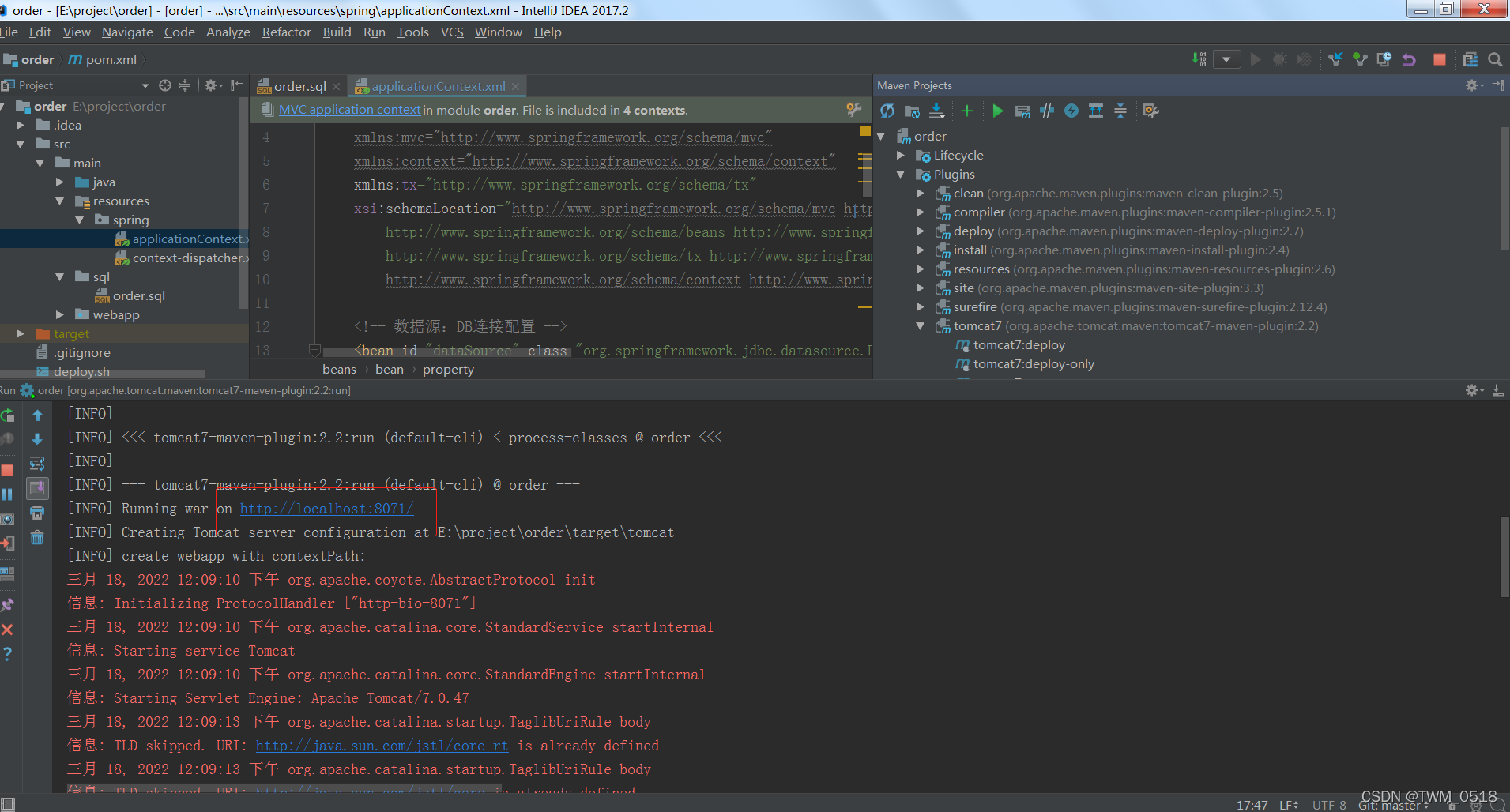The width and height of the screenshot is (1510, 812).
Task: Open the run configuration dropdown
Action: coord(1226,59)
